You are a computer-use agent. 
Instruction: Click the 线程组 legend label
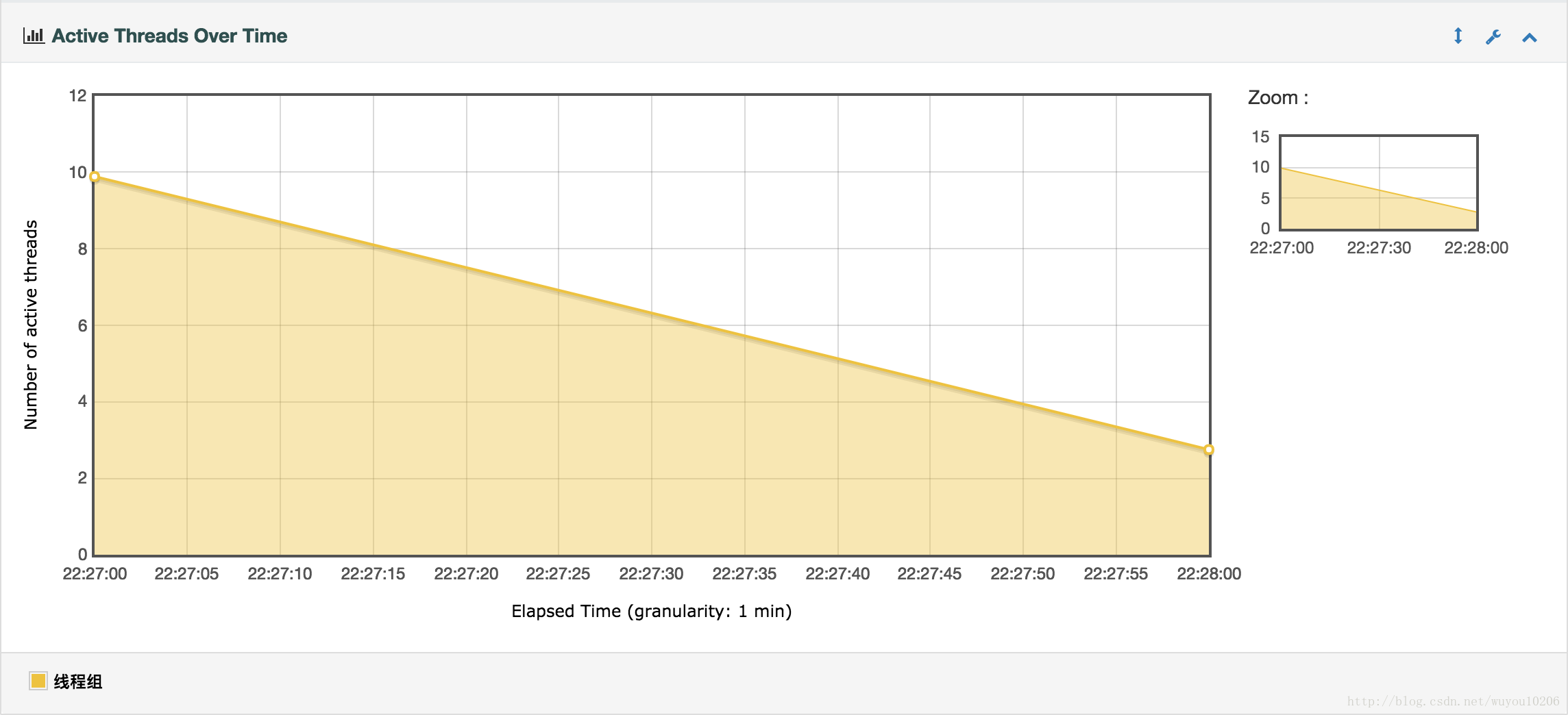tap(78, 681)
